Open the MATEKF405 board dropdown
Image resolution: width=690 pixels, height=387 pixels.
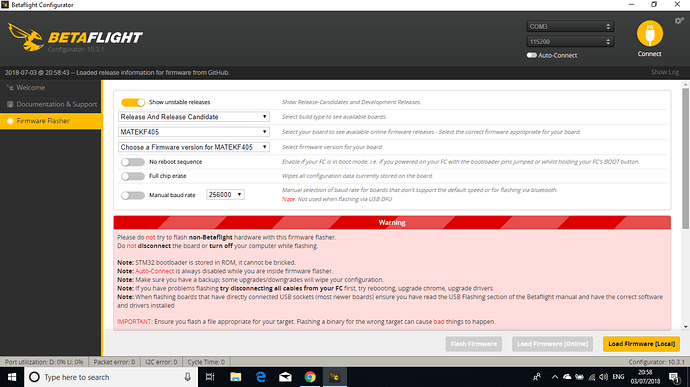pyautogui.click(x=194, y=132)
